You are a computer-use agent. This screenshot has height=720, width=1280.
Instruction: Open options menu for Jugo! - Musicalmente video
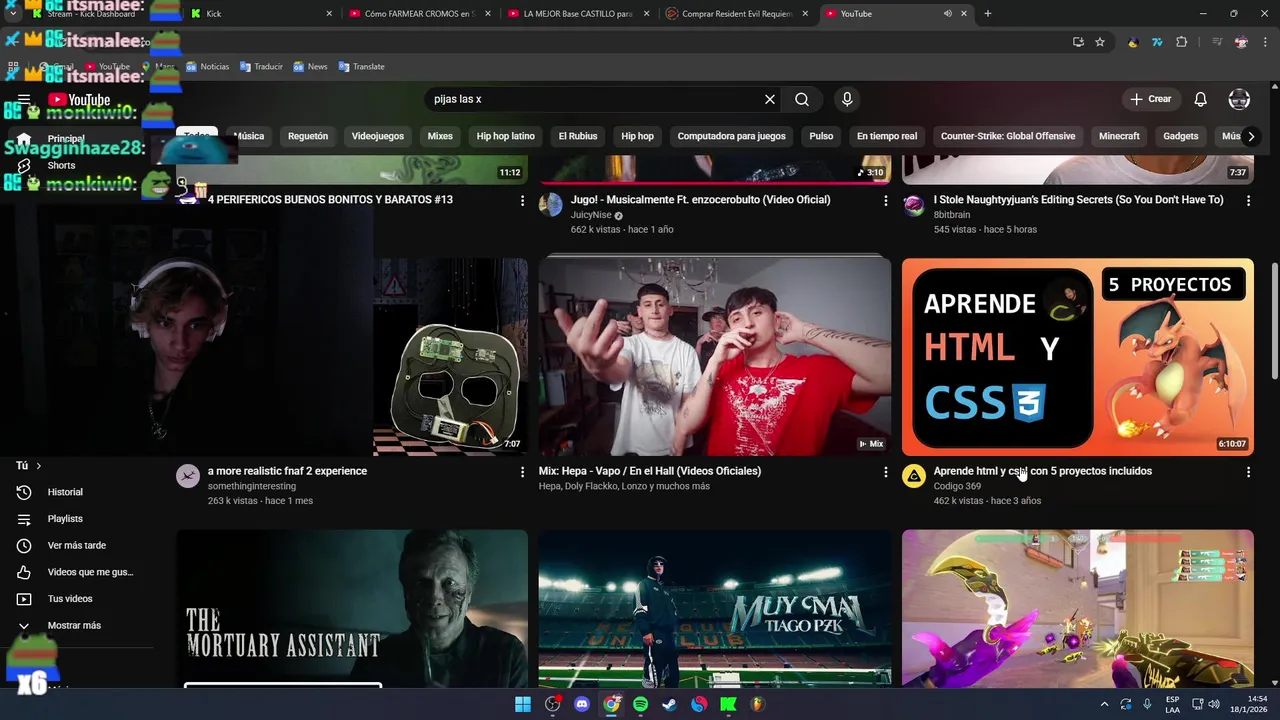[x=885, y=201]
